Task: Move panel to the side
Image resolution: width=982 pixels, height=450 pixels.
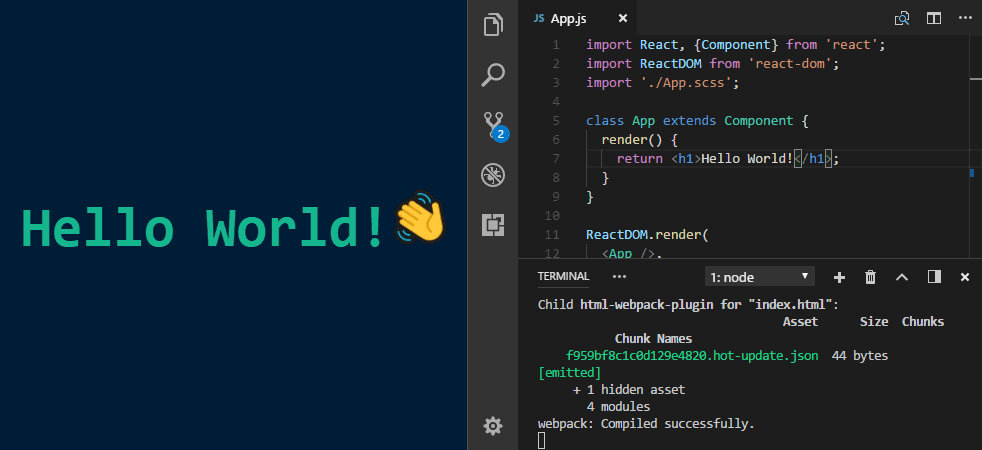Action: tap(934, 277)
